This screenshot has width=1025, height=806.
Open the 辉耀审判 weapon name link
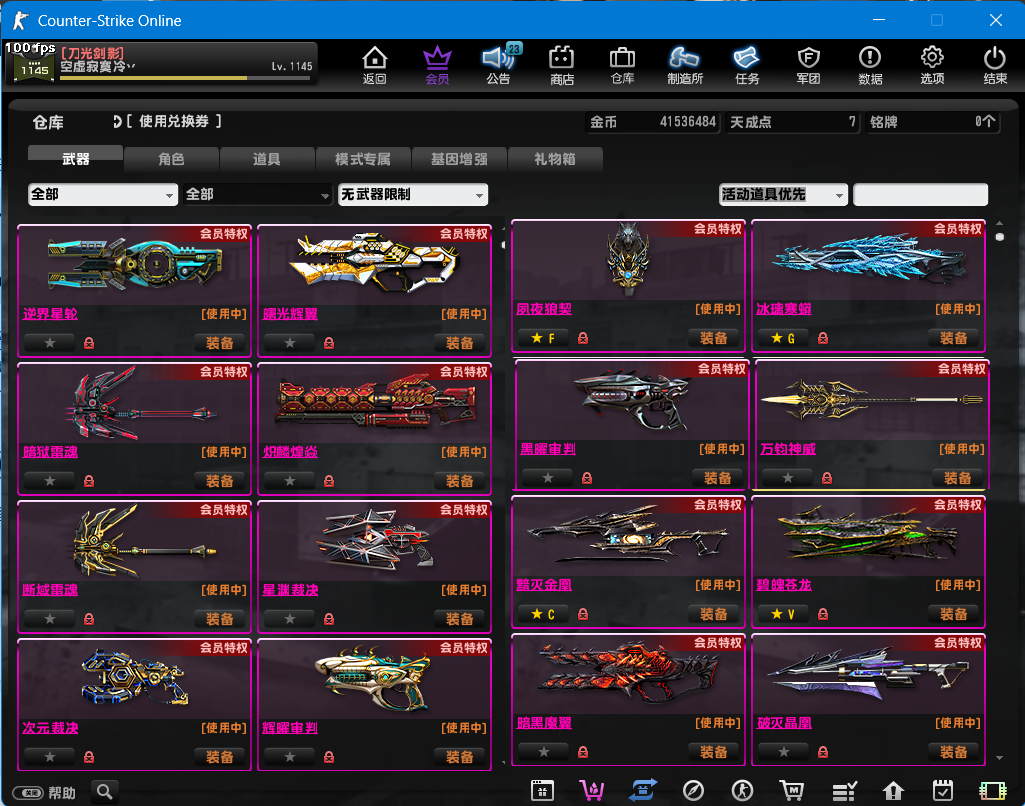[290, 728]
